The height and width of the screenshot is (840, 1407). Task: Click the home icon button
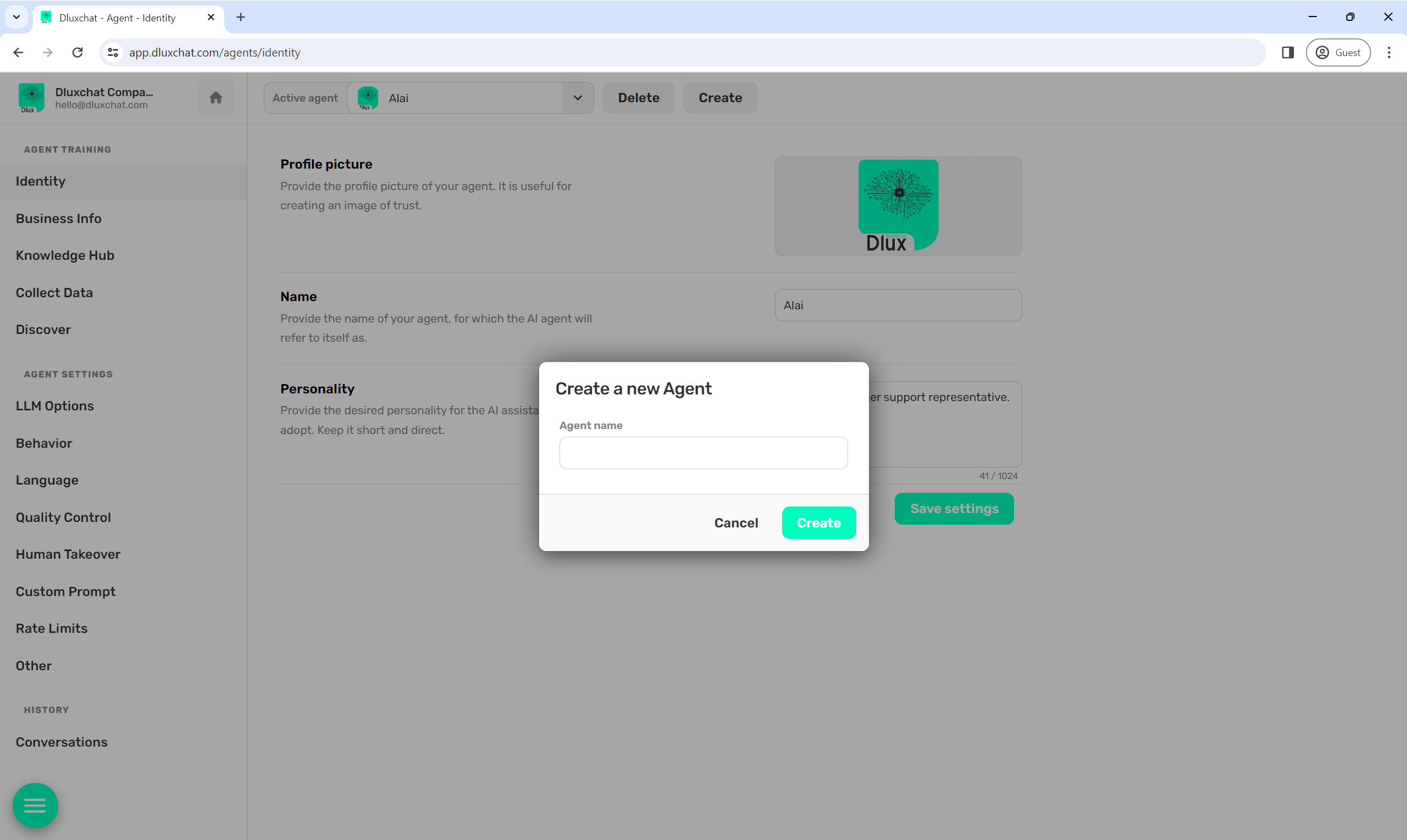(215, 98)
